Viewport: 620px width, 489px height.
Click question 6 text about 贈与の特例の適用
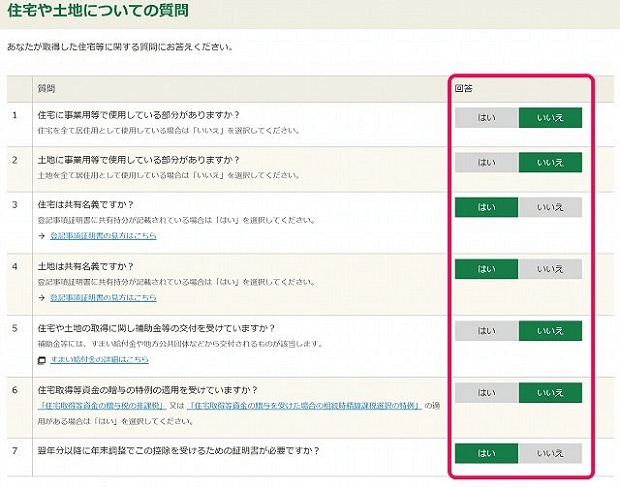pos(147,390)
